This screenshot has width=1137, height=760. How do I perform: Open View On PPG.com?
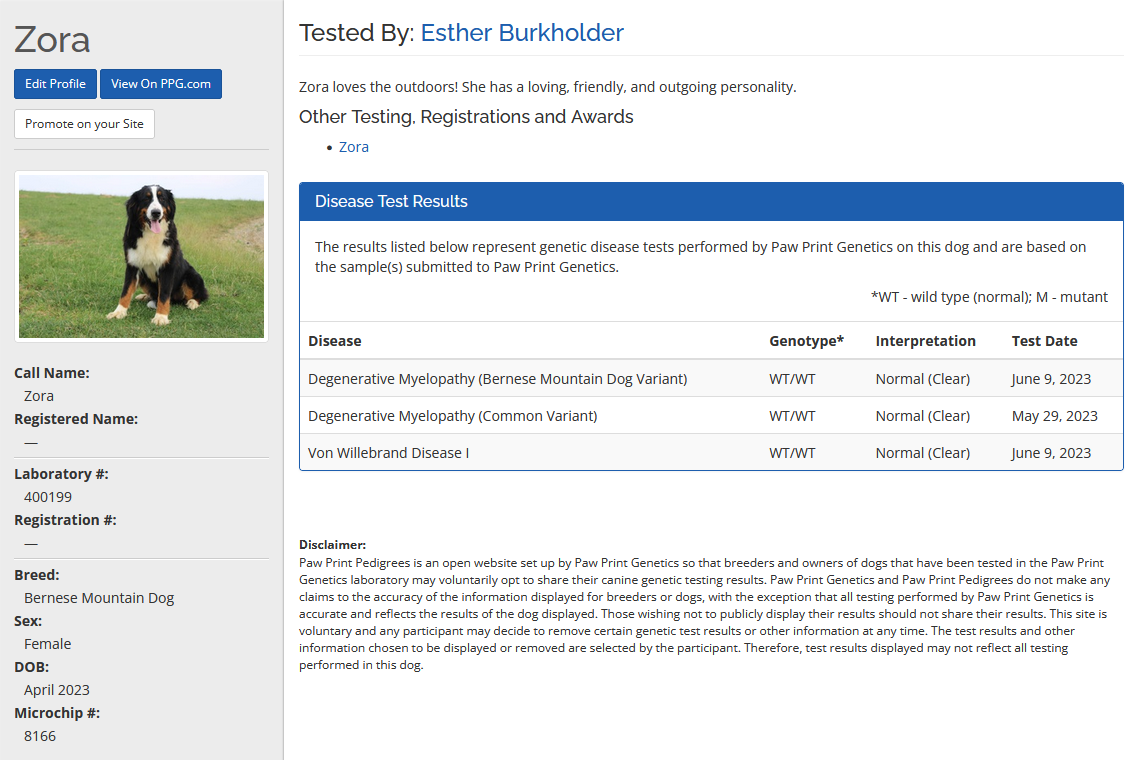click(x=160, y=84)
